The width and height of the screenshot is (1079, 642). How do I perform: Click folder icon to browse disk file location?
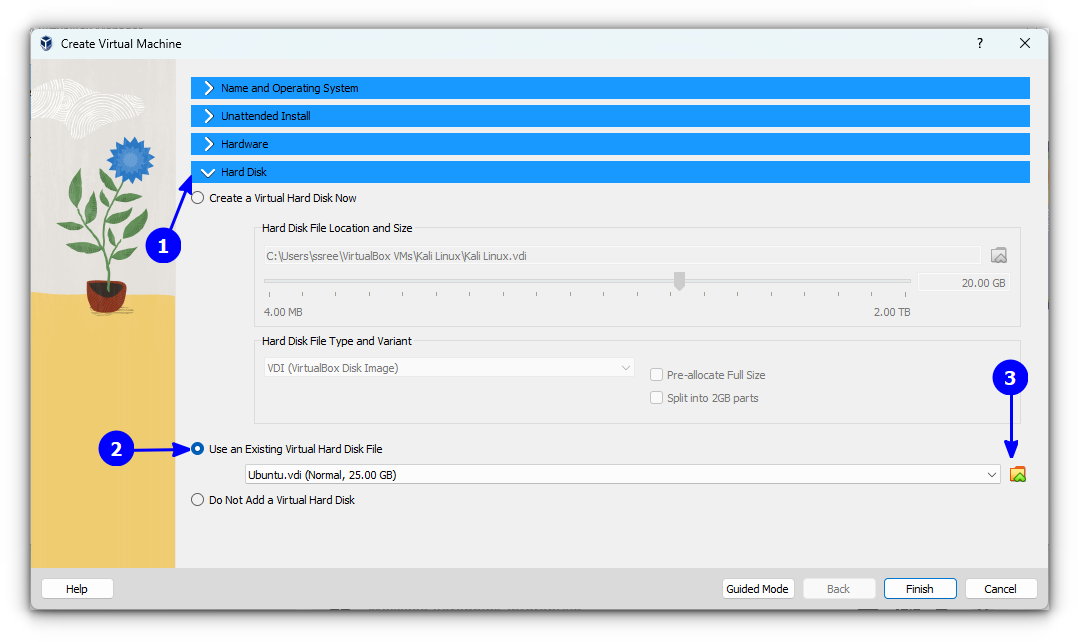point(998,255)
